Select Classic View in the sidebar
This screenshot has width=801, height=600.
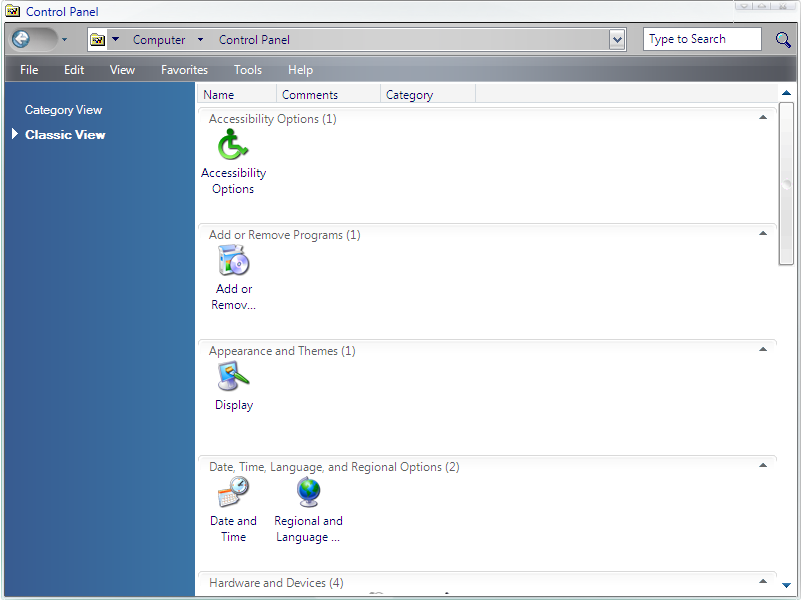pos(65,135)
